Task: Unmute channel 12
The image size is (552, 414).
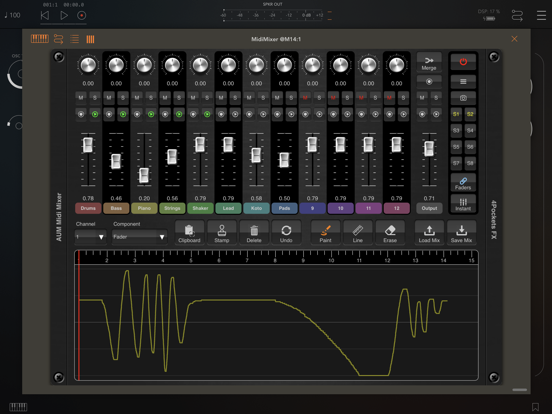Action: tap(389, 98)
